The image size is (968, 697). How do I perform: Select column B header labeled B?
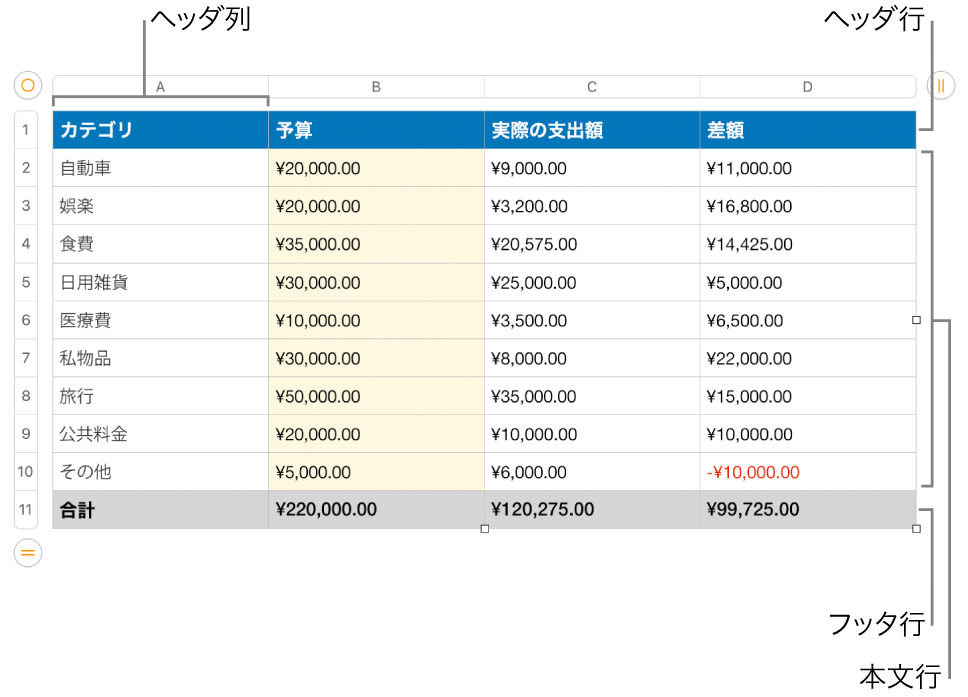pyautogui.click(x=376, y=86)
